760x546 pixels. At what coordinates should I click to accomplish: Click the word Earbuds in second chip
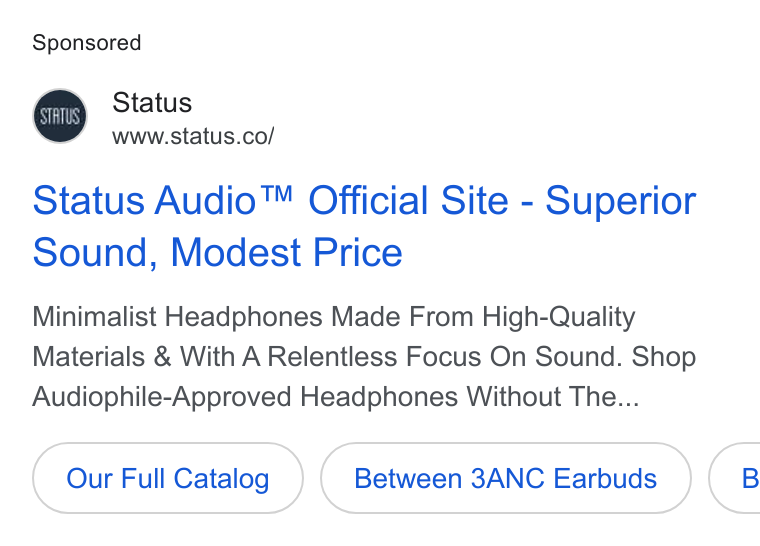[x=605, y=479]
